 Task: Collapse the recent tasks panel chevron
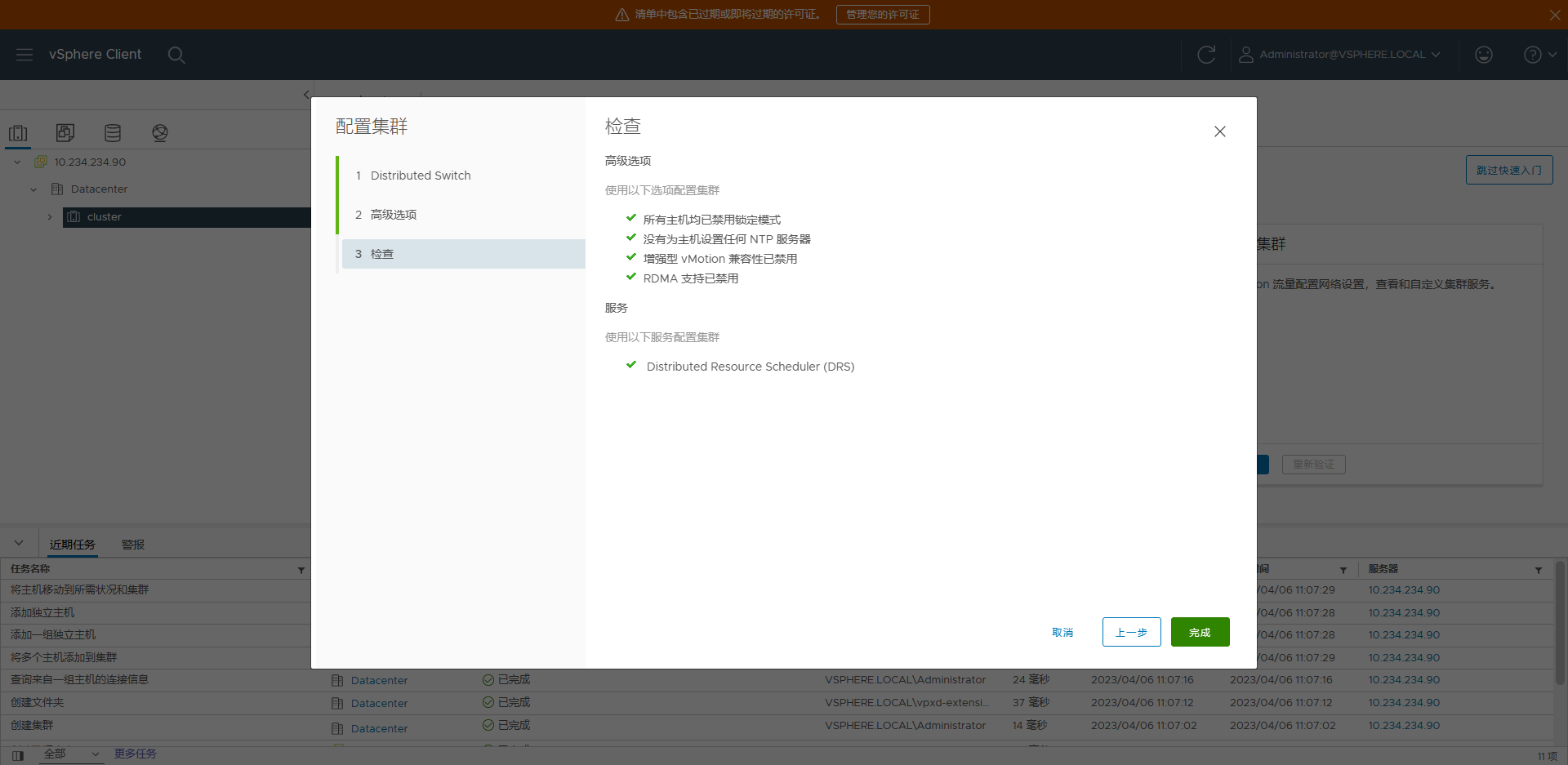click(19, 544)
